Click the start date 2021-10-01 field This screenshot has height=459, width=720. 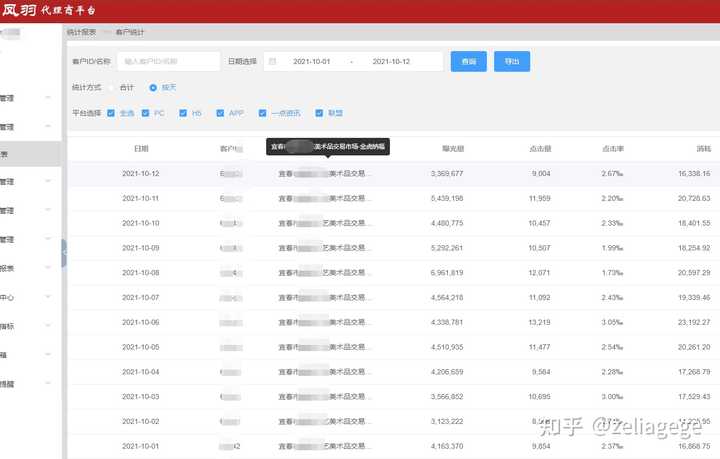[x=311, y=62]
